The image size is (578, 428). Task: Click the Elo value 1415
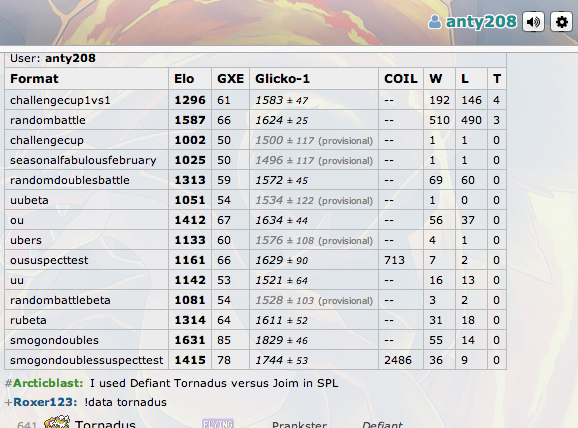click(190, 360)
